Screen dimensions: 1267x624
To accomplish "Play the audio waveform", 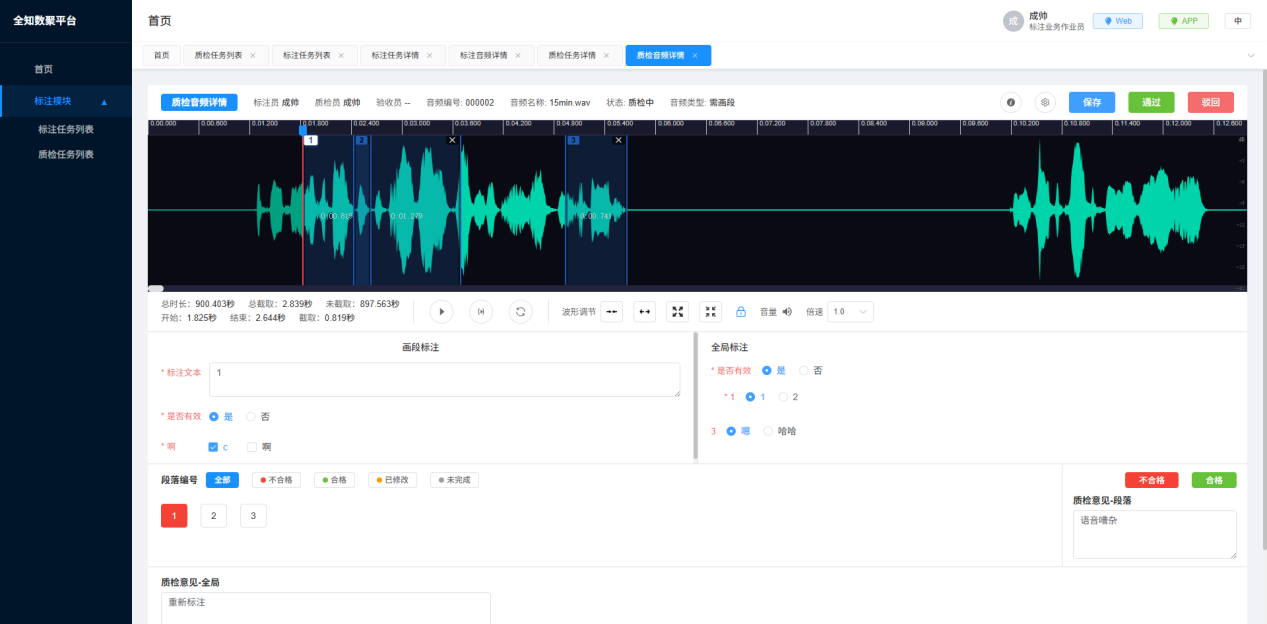I will [x=441, y=312].
